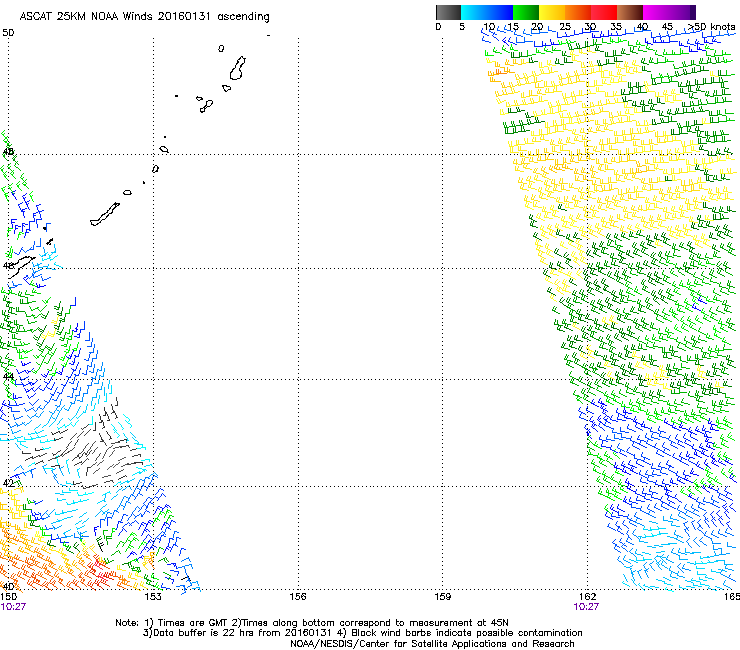Select the latitude label '42'
This screenshot has height=650, width=740.
point(8,483)
